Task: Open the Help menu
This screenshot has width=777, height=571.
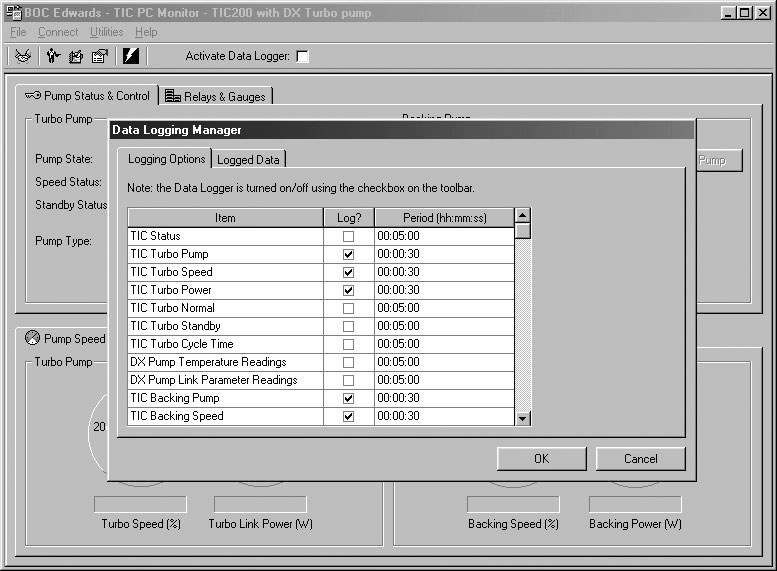Action: pos(146,32)
